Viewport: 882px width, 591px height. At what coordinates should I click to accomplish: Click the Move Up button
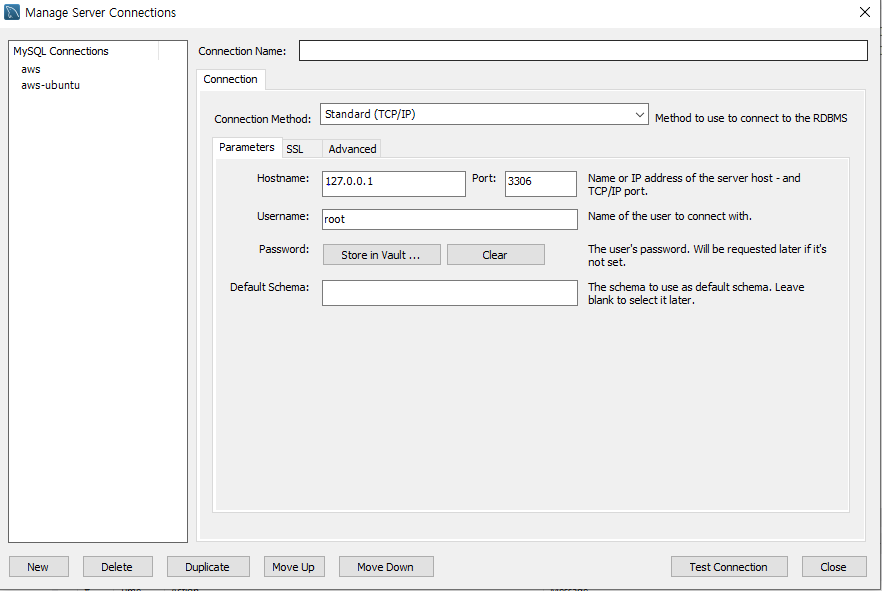tap(294, 567)
